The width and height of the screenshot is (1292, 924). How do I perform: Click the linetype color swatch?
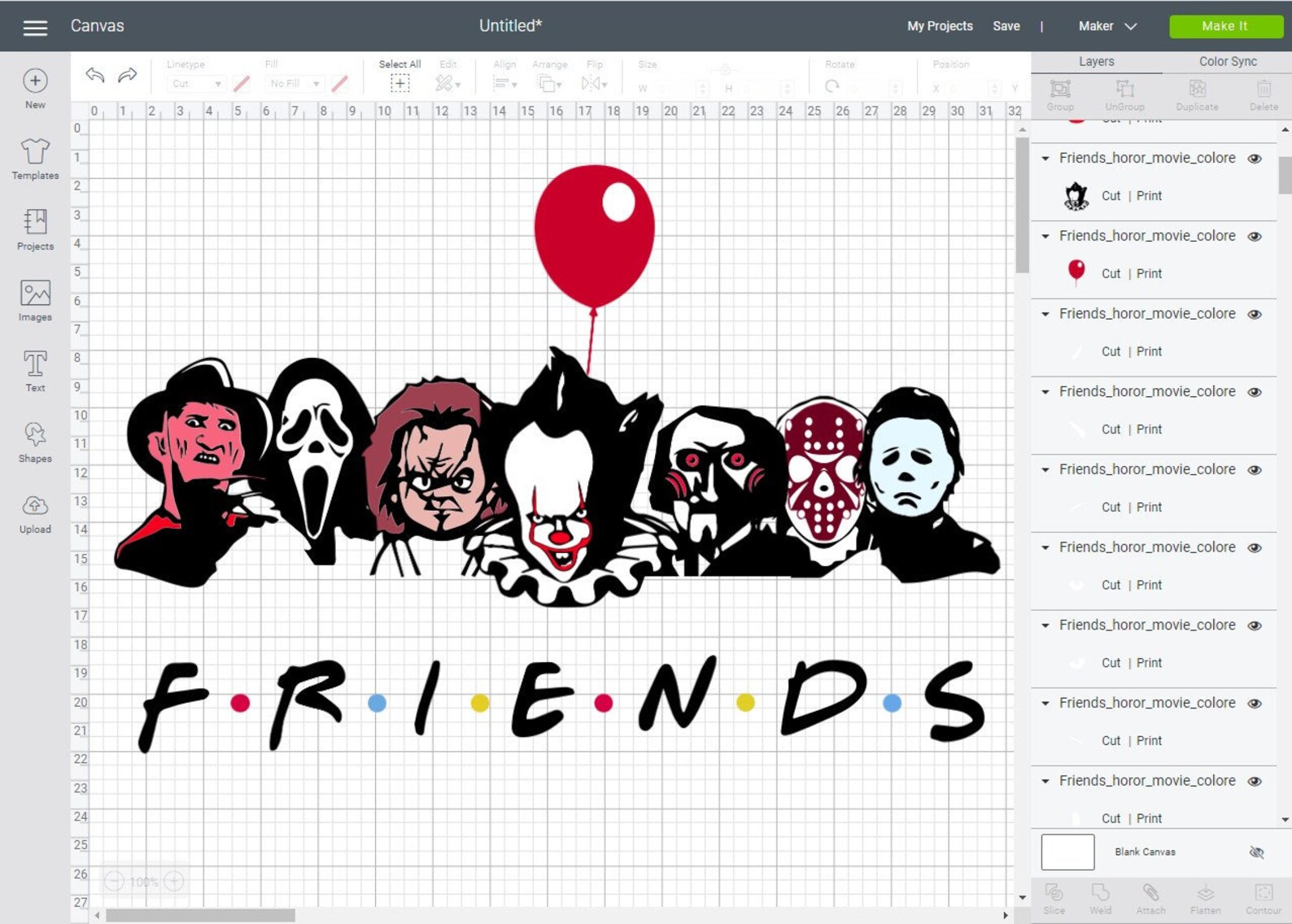coord(242,84)
